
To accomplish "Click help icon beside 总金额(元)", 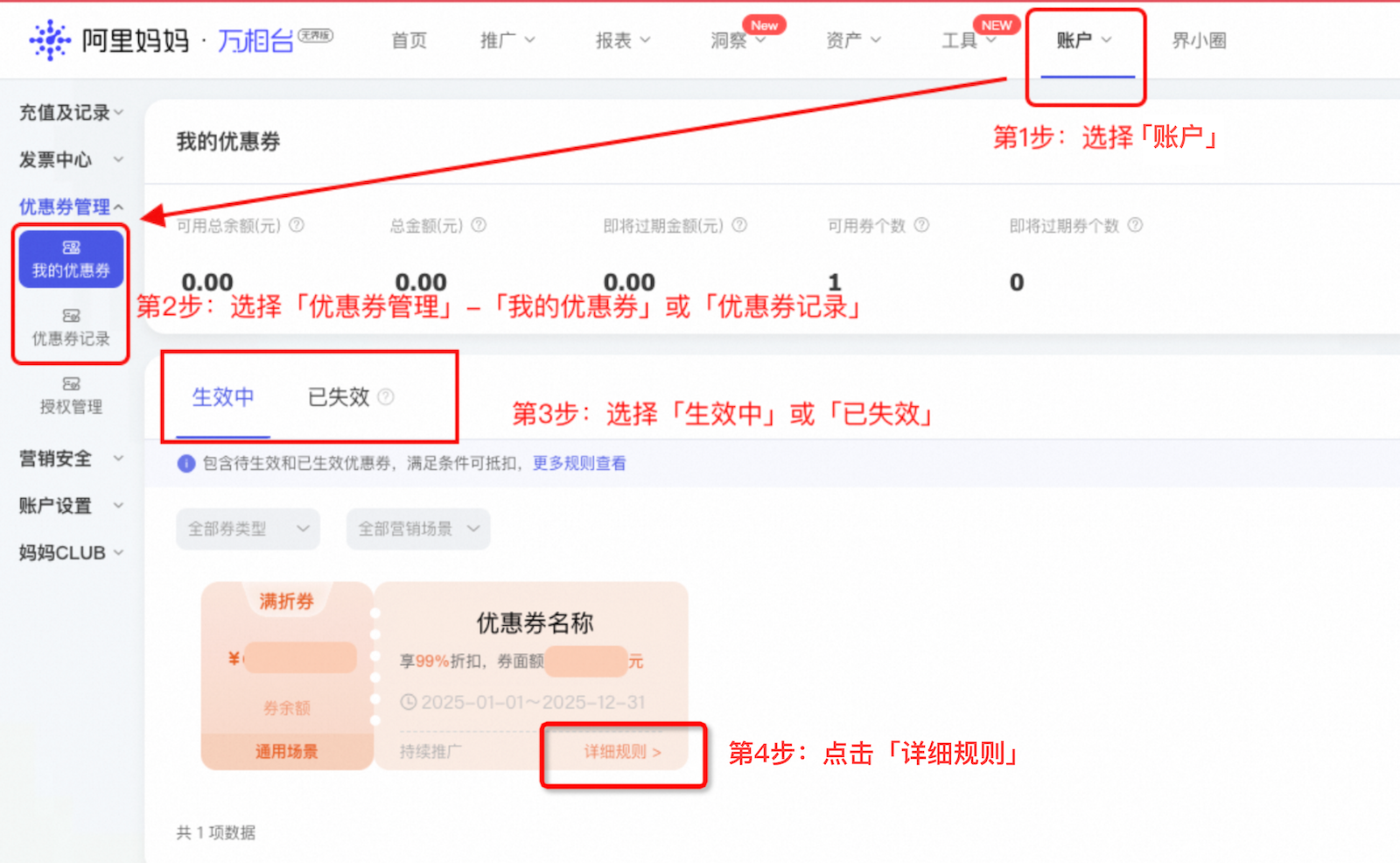I will point(479,225).
